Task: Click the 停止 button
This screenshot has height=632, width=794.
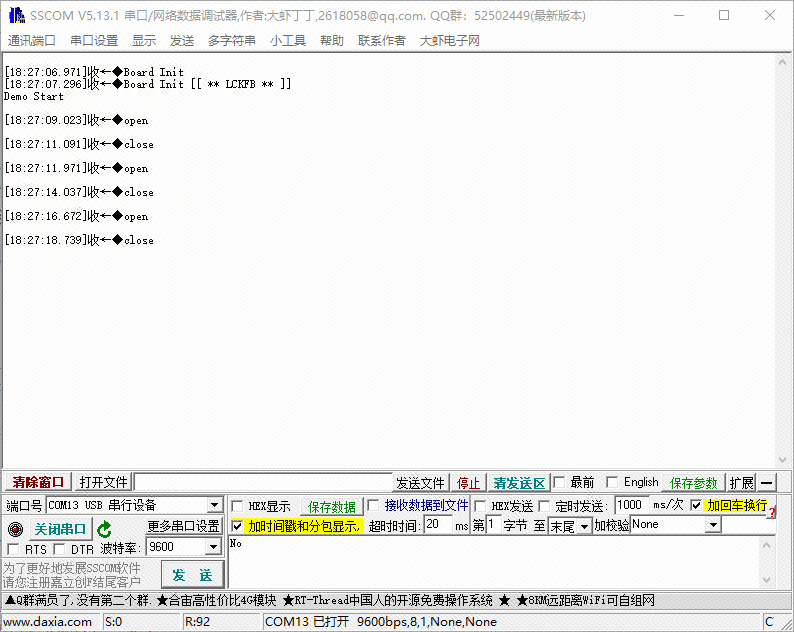Action: pos(468,483)
